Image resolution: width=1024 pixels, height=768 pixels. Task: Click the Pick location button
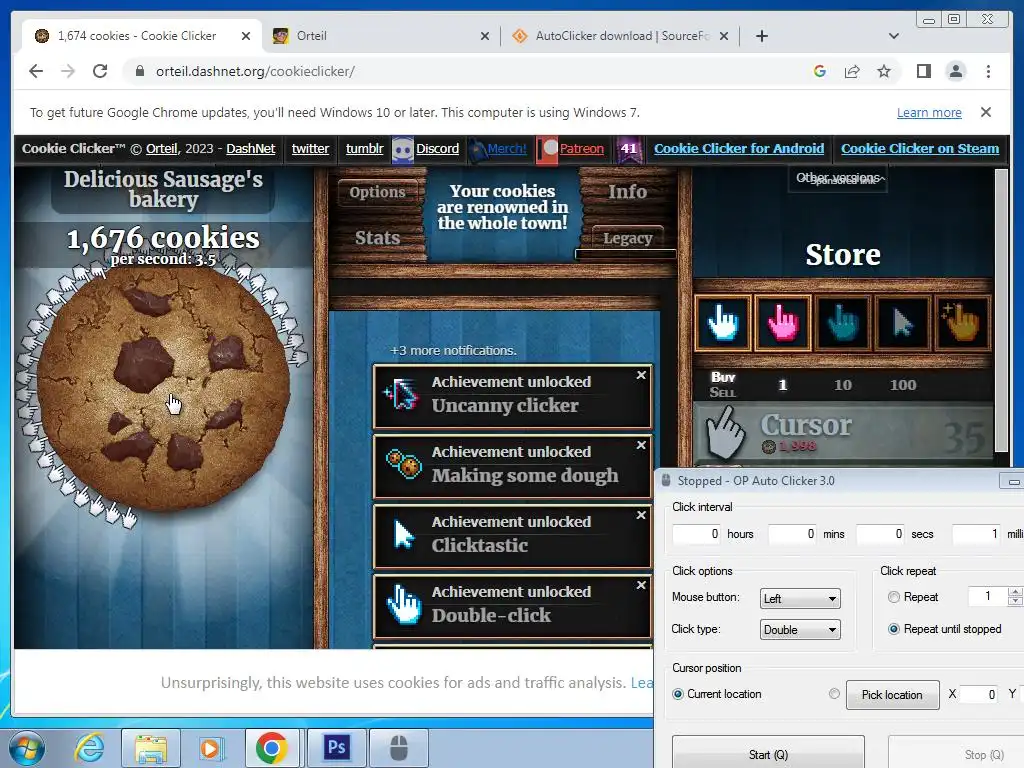(x=892, y=695)
